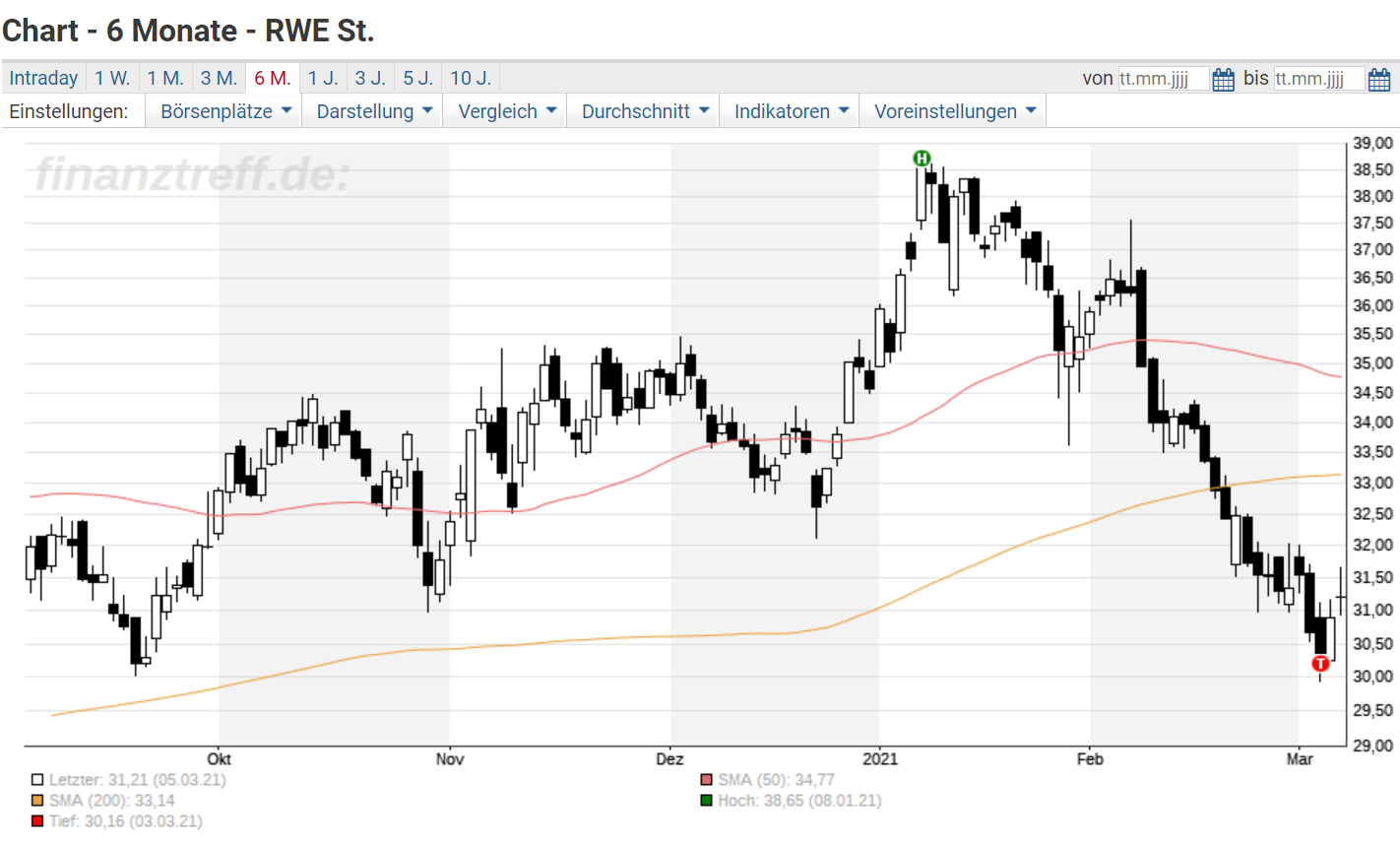The image size is (1400, 847).
Task: Select the 1 J. time range tab
Action: point(323,78)
